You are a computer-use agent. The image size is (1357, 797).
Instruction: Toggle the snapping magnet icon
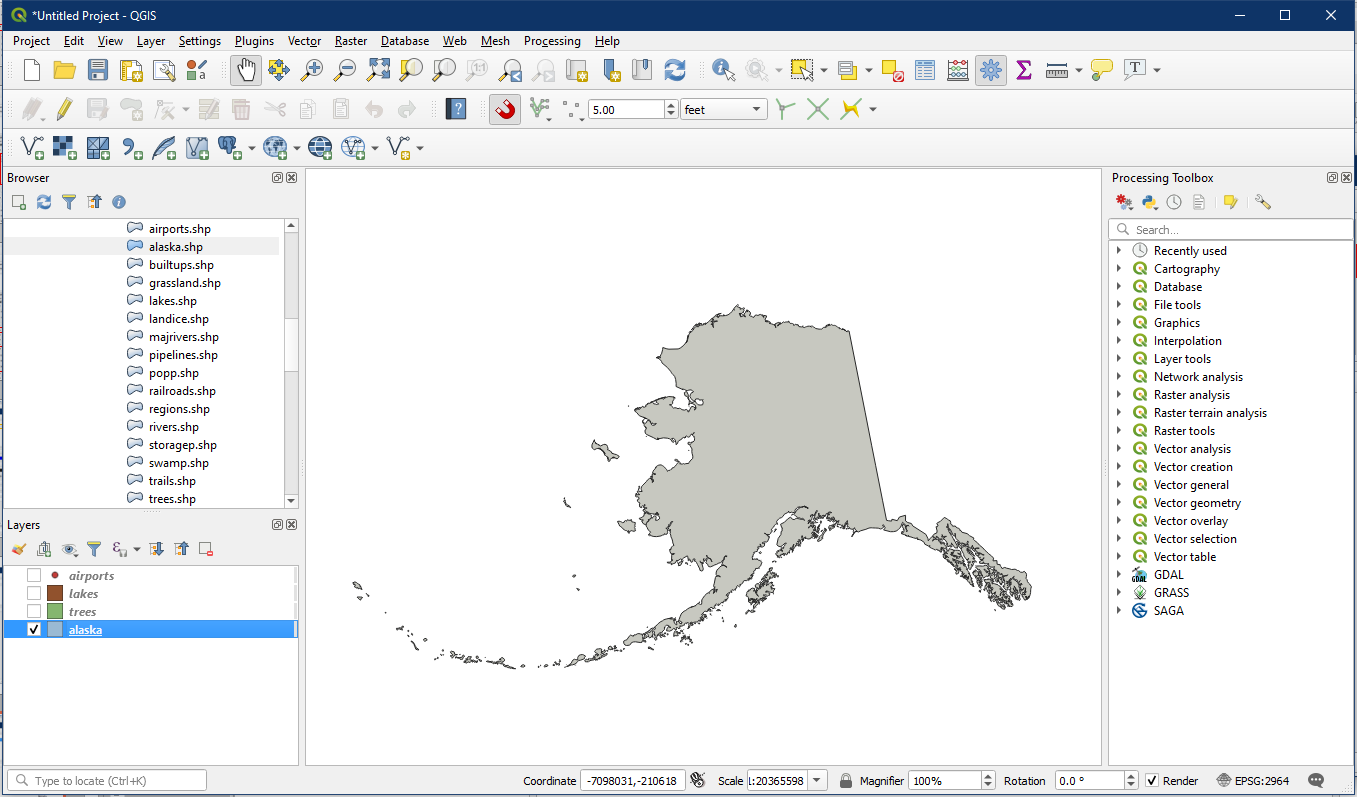pos(505,109)
